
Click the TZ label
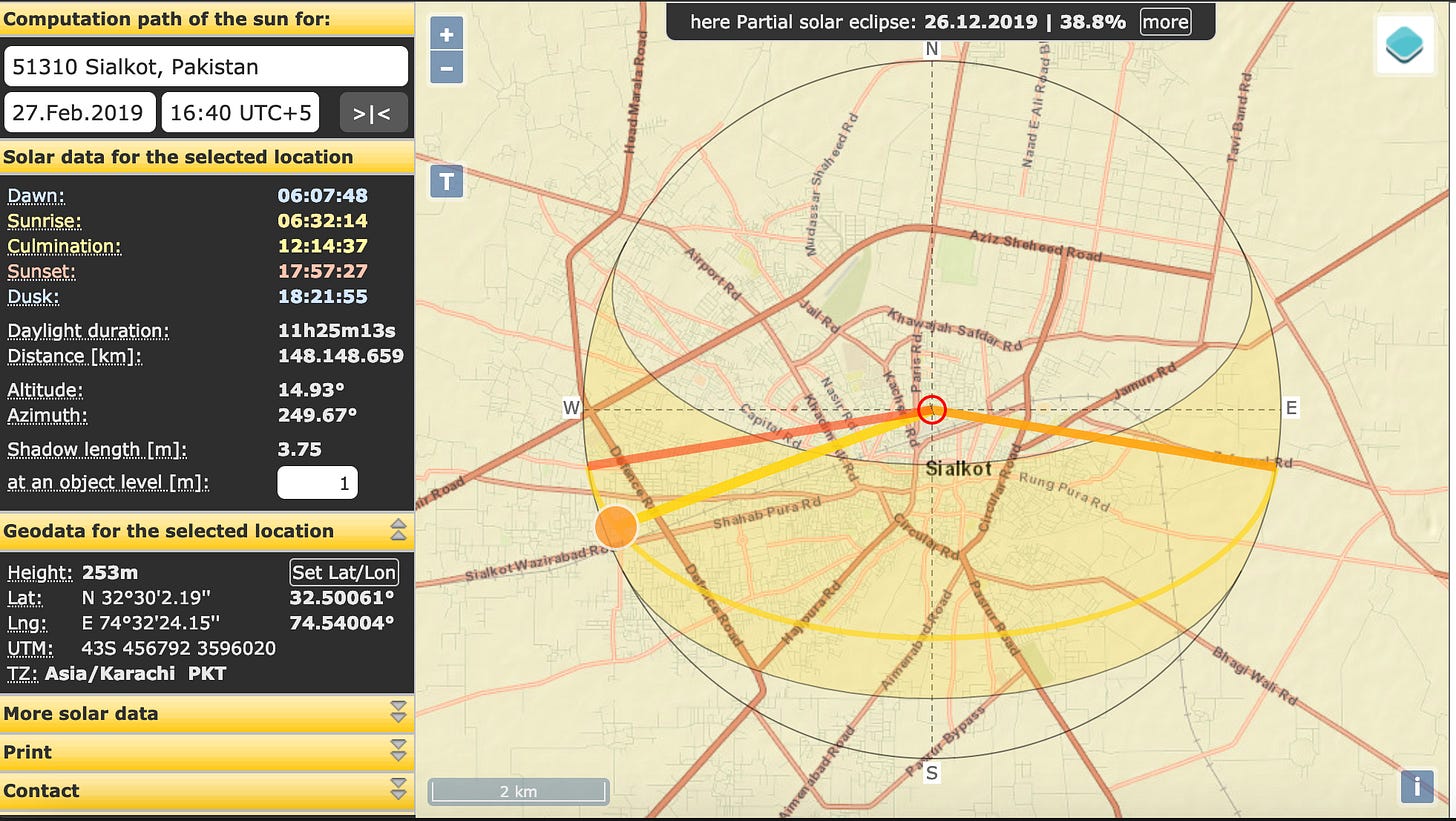[23, 674]
